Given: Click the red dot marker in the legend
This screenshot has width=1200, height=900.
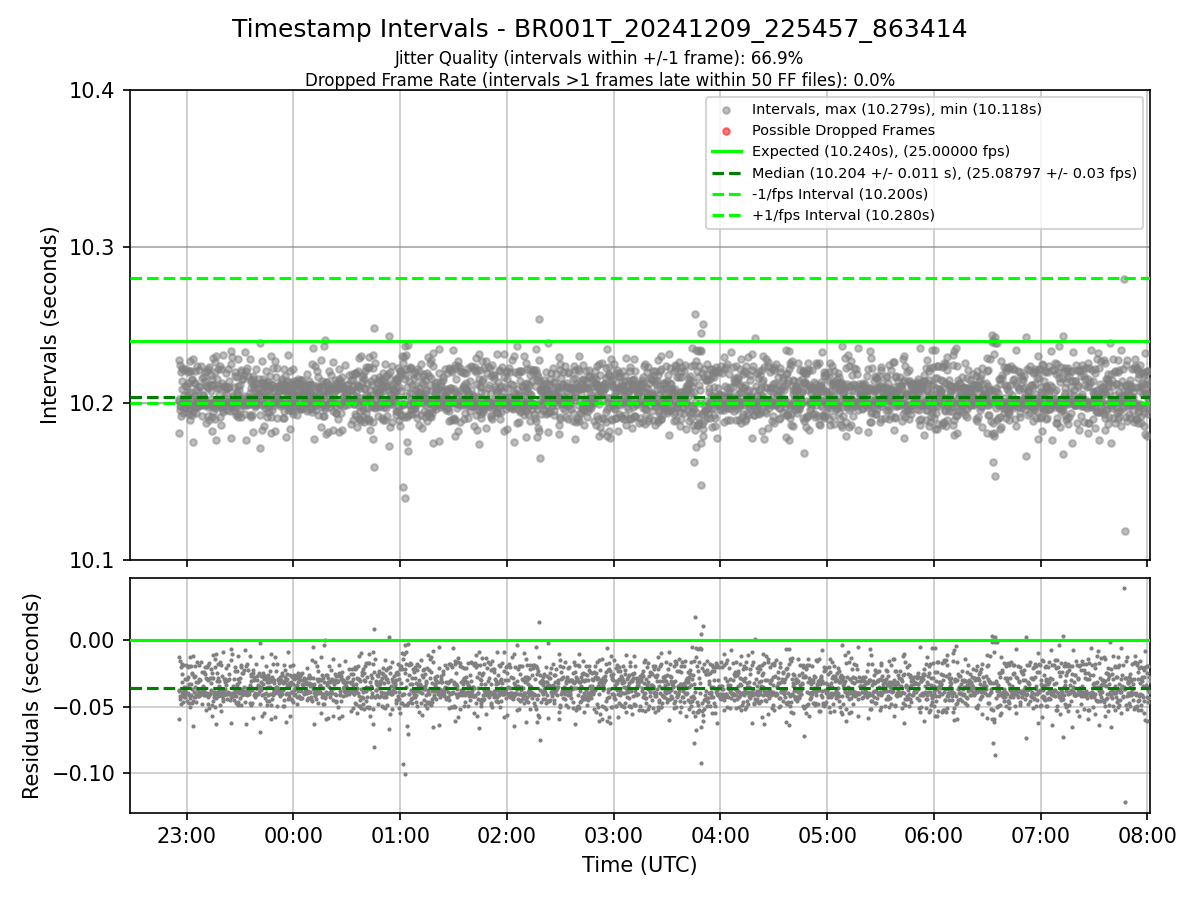Looking at the screenshot, I should coord(727,131).
